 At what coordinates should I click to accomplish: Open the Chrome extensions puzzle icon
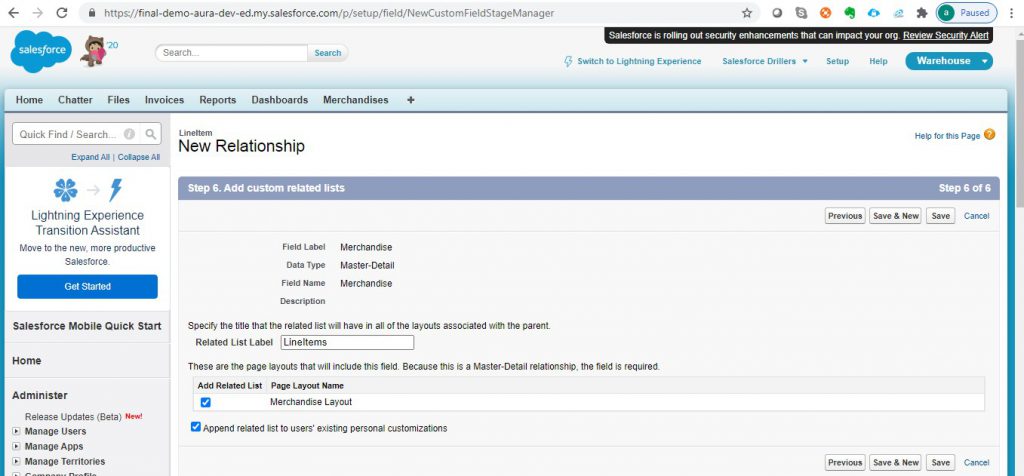[921, 13]
